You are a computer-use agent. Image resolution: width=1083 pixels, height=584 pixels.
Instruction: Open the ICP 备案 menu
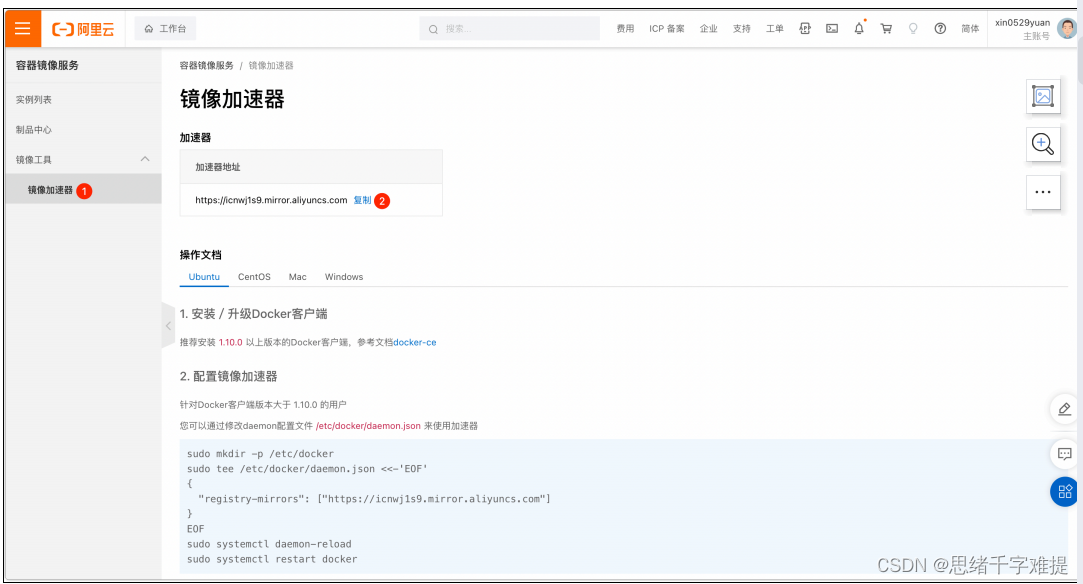click(667, 29)
